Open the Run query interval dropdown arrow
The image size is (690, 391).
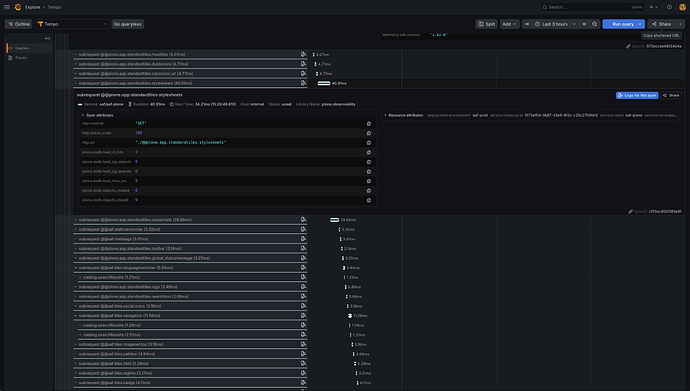click(640, 24)
